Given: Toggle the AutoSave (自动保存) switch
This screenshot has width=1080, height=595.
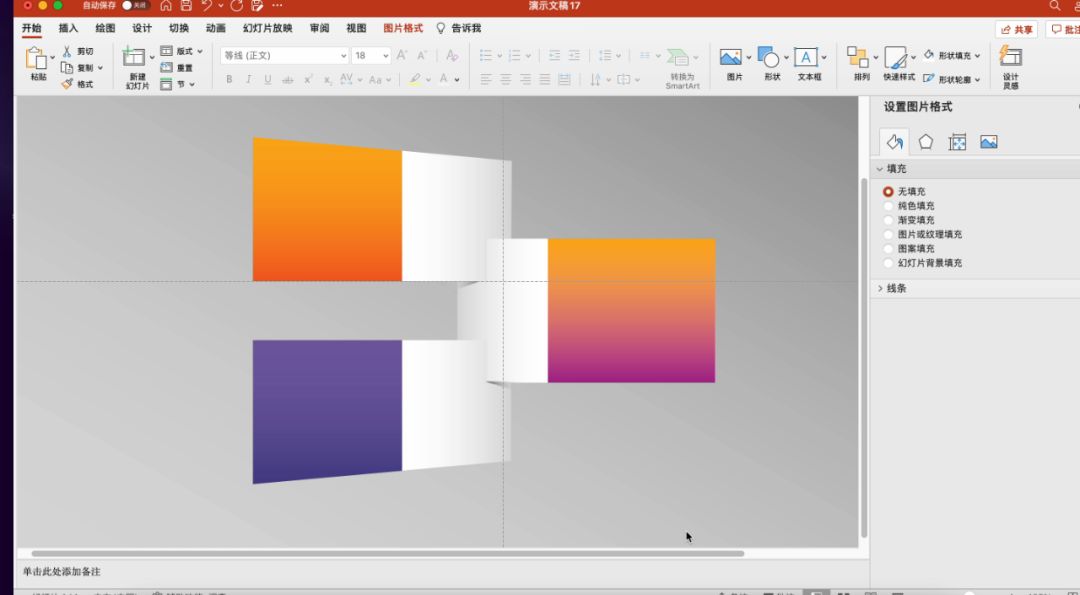Looking at the screenshot, I should [134, 6].
